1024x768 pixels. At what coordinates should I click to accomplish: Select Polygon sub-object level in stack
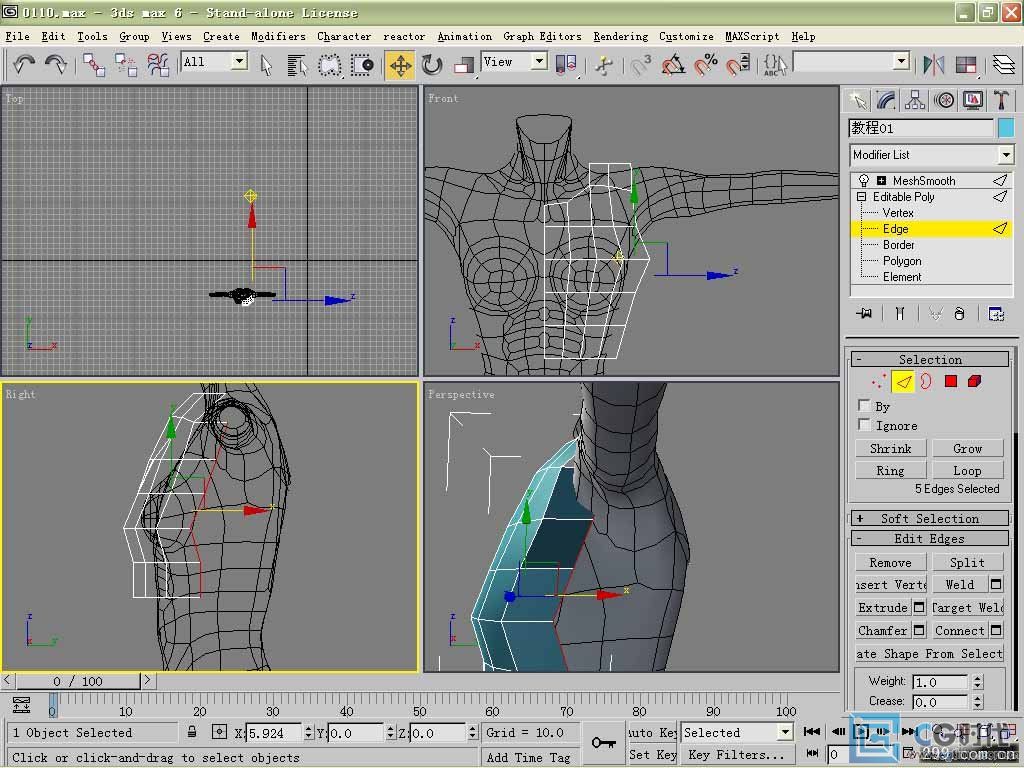click(x=902, y=261)
